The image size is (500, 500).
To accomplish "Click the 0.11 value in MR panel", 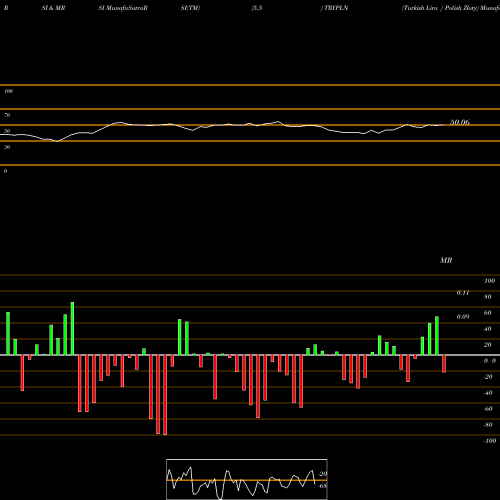I will (463, 293).
